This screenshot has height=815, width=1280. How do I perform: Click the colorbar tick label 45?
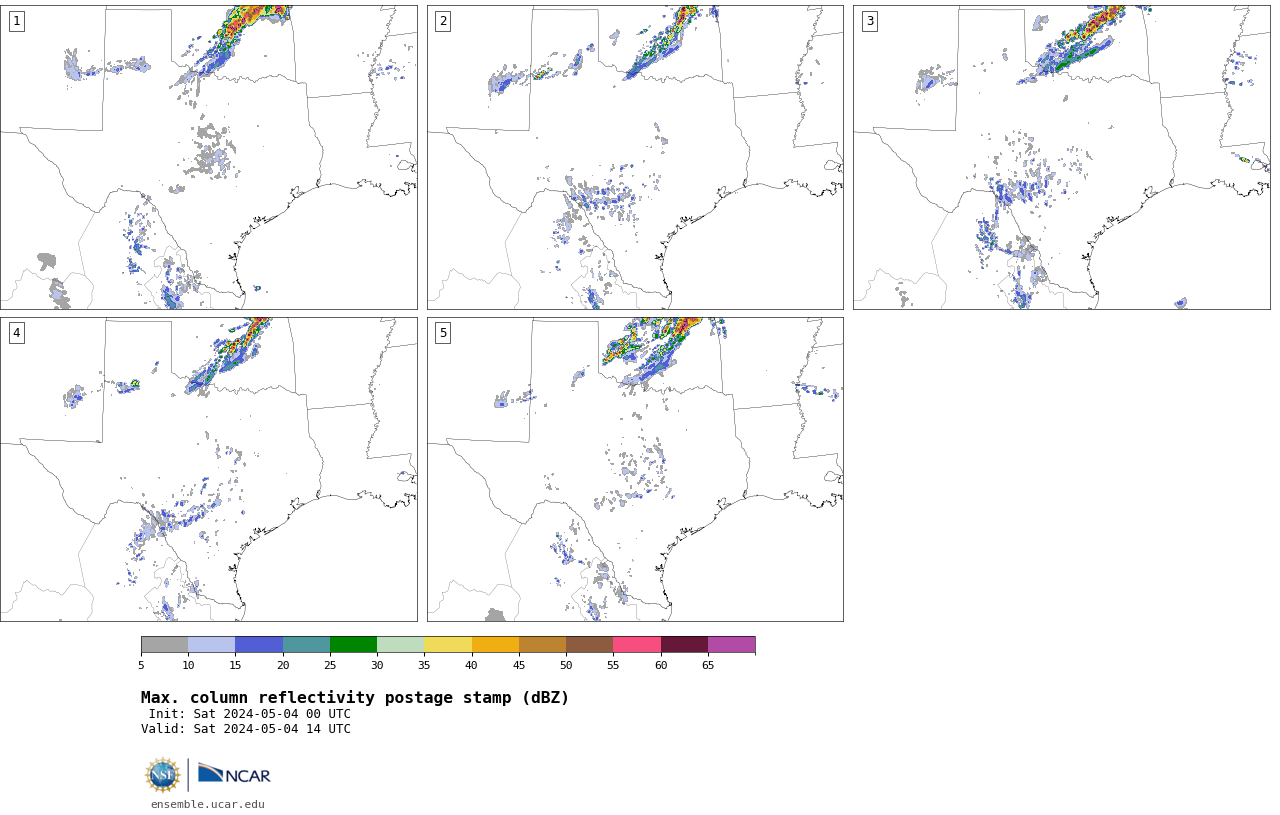tap(519, 665)
